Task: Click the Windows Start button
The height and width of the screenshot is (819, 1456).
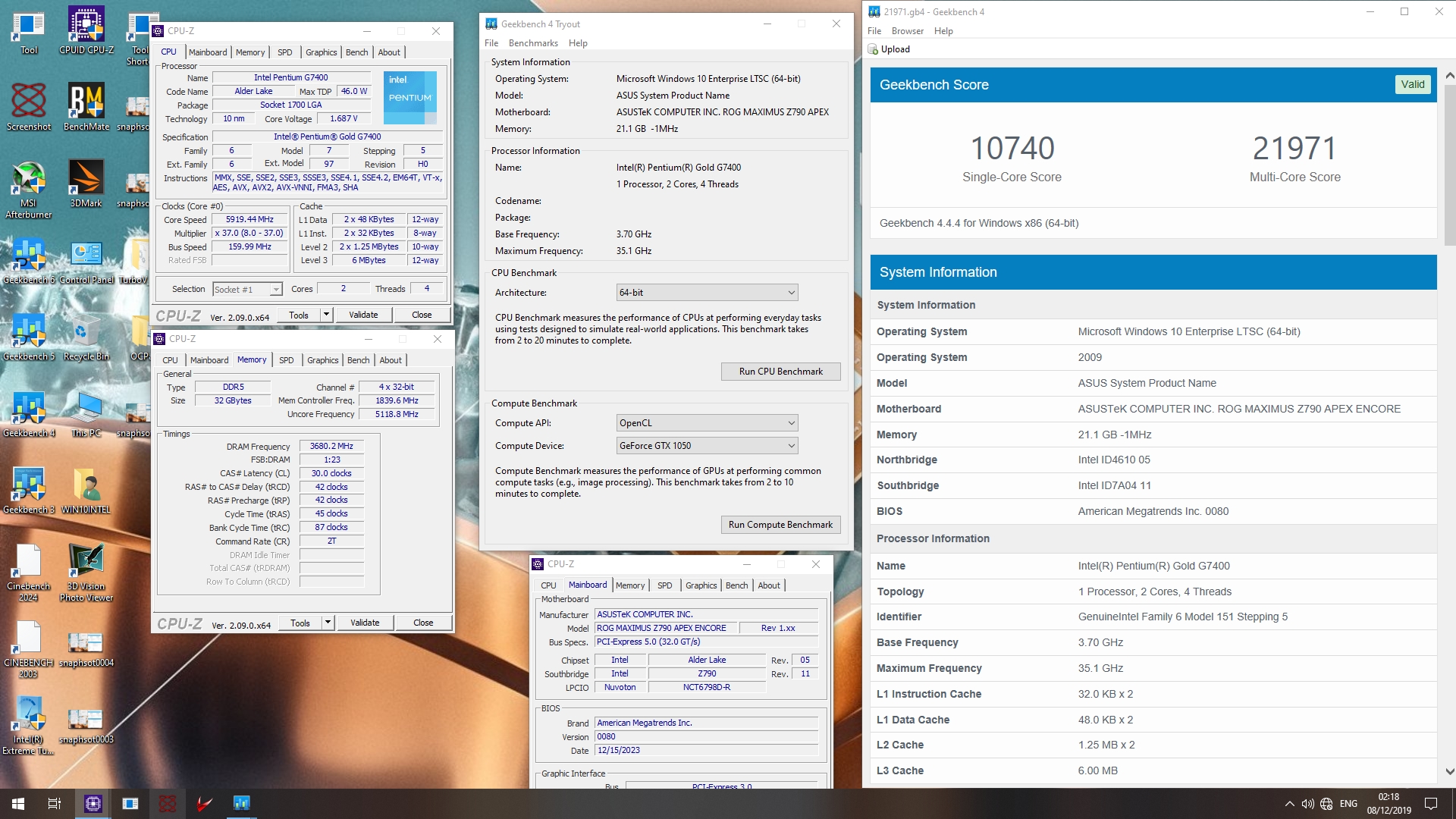Action: click(x=18, y=804)
